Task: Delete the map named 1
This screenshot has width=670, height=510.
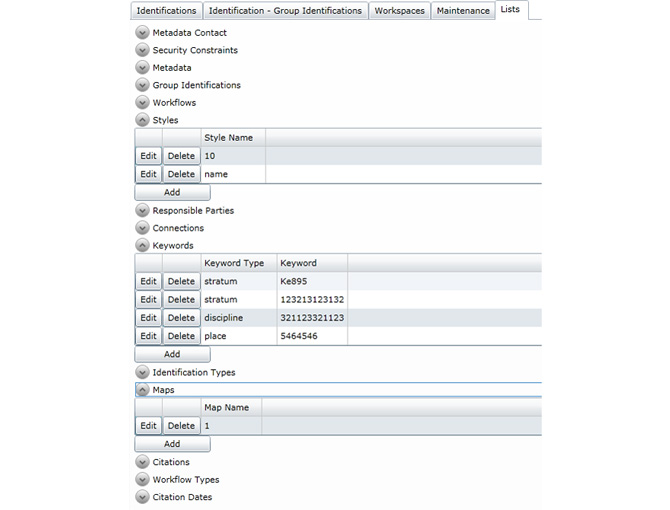Action: click(181, 426)
